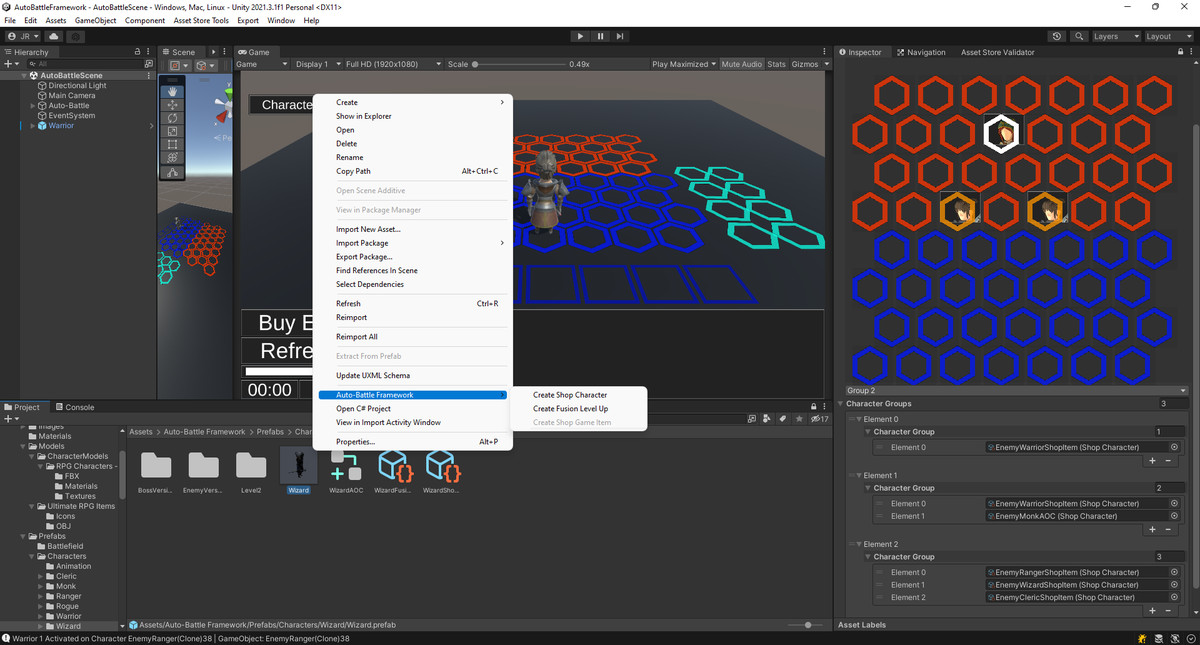1200x645 pixels.
Task: Click the Pause button
Action: point(600,36)
